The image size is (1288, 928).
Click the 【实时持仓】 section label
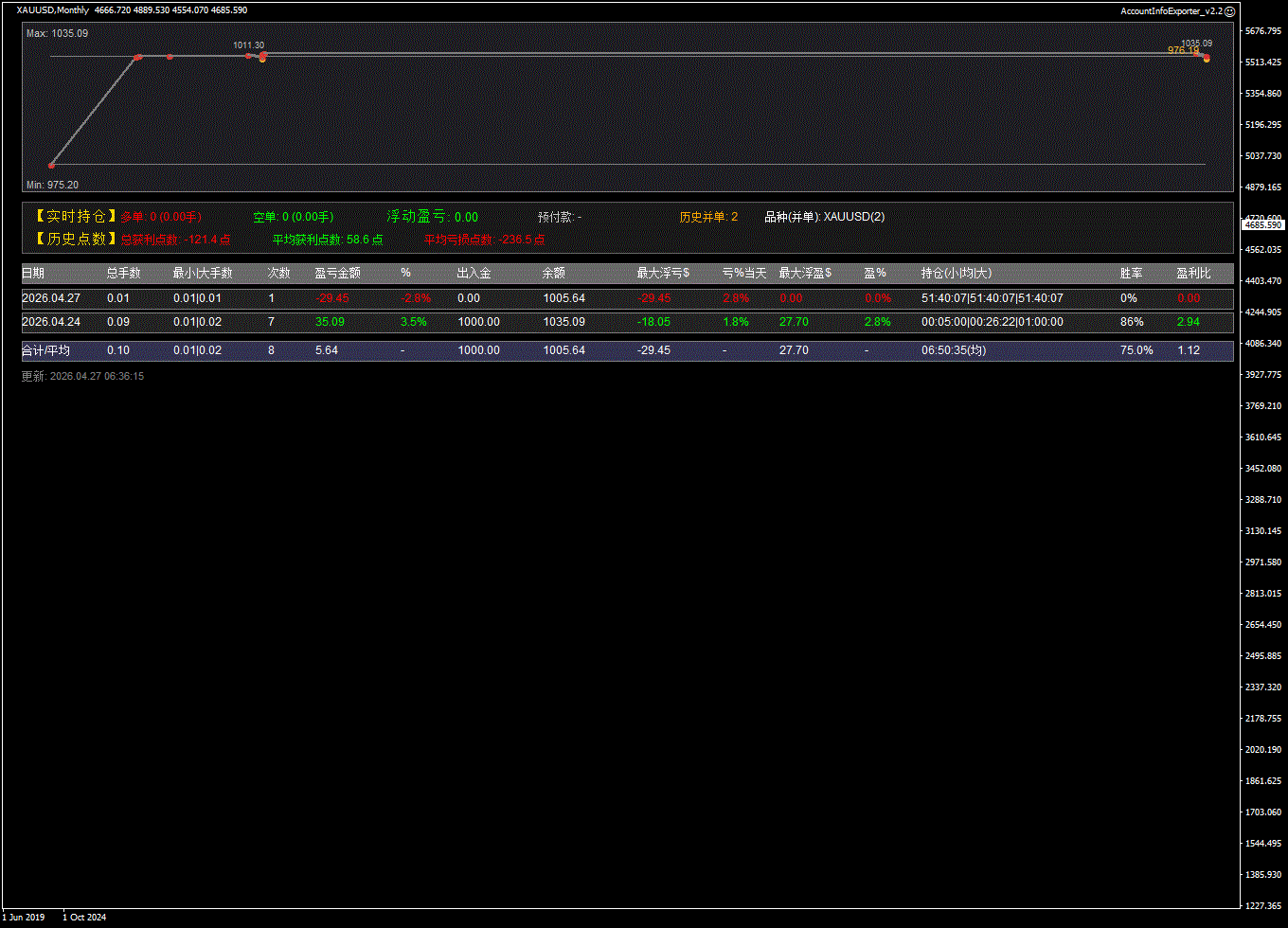coord(75,217)
